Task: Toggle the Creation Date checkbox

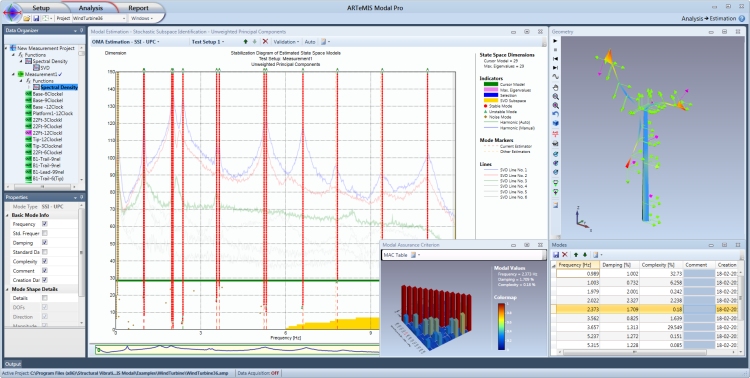Action: [44, 280]
